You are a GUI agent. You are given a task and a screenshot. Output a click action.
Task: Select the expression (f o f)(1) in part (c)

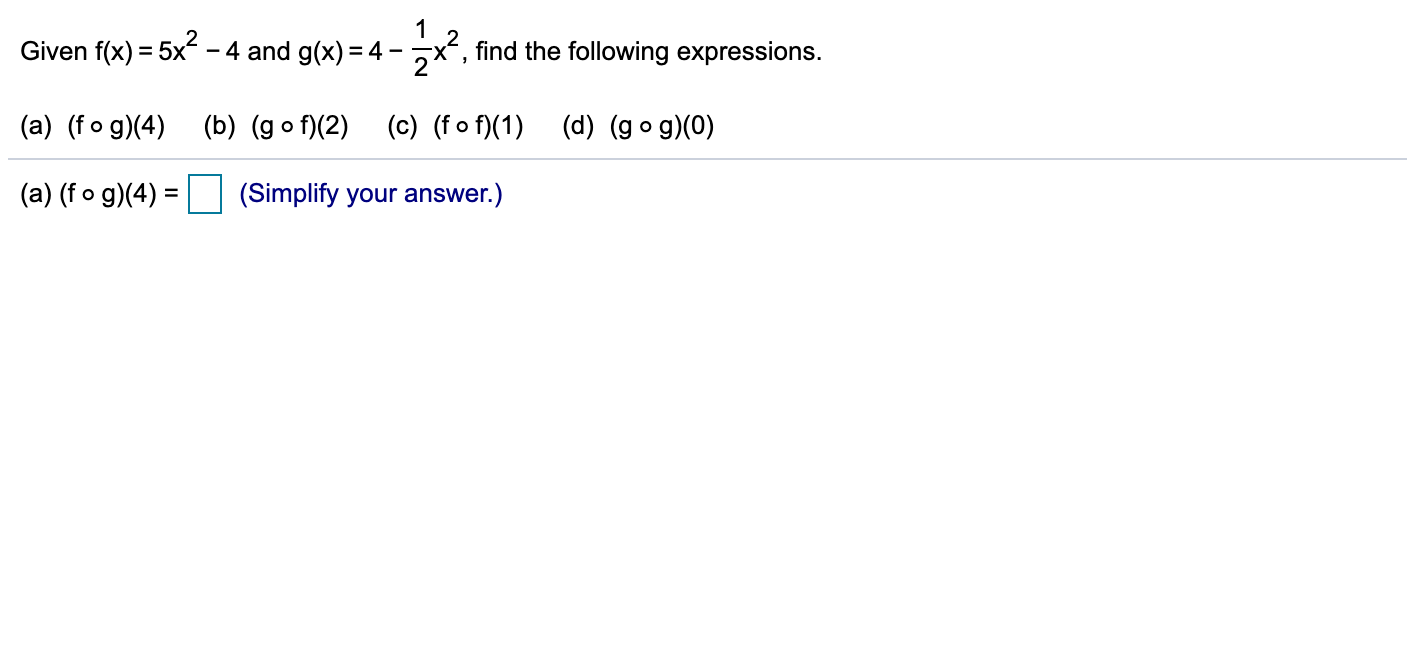[x=479, y=126]
